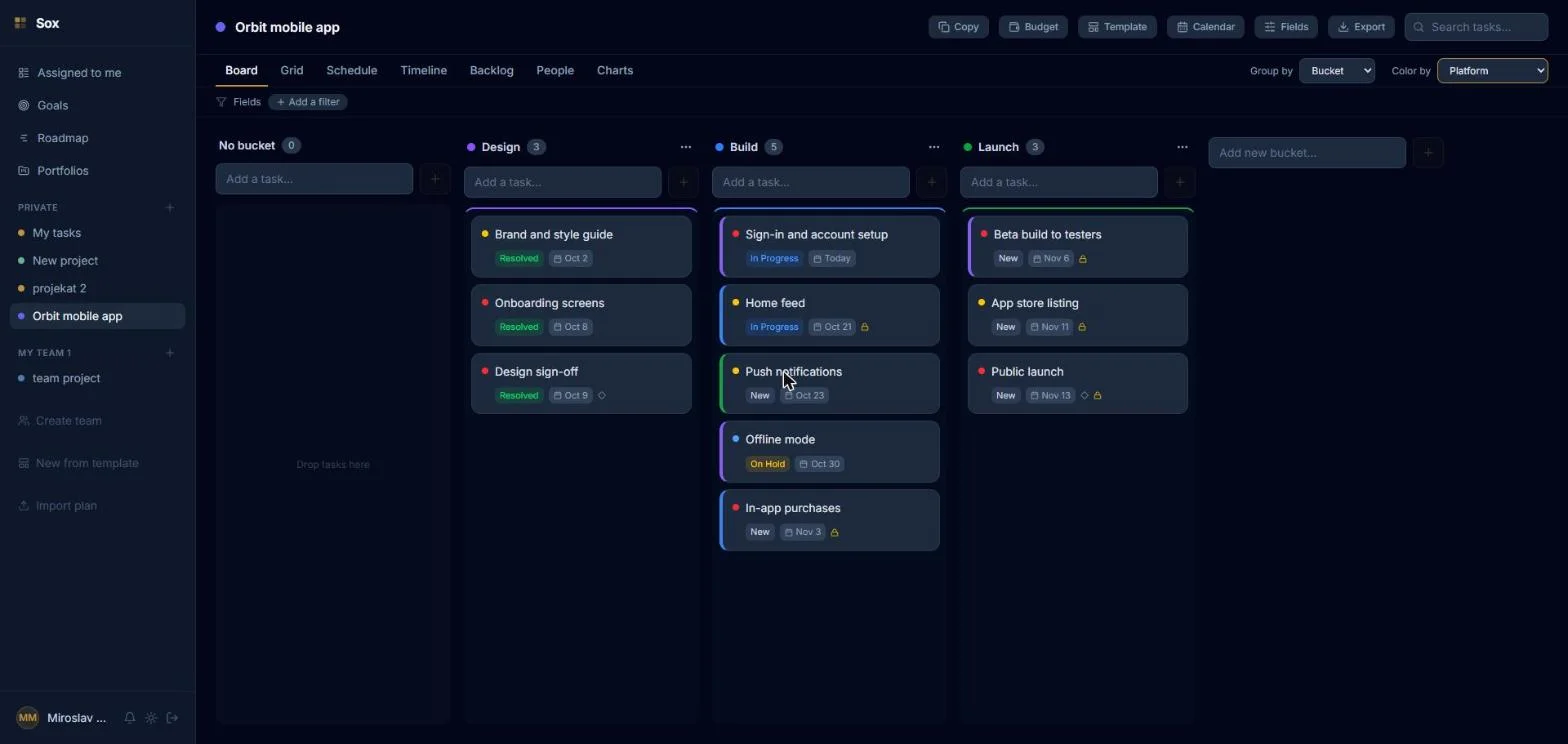This screenshot has width=1568, height=744.
Task: Click Add a filter
Action: point(308,102)
